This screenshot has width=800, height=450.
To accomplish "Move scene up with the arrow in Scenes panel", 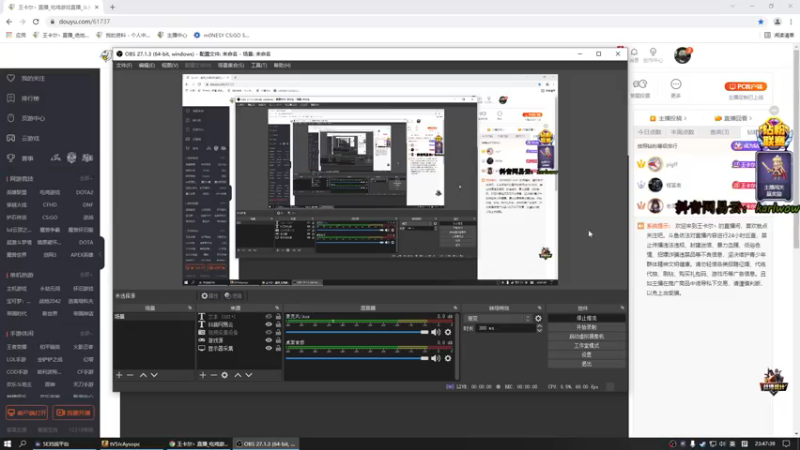I will point(143,375).
